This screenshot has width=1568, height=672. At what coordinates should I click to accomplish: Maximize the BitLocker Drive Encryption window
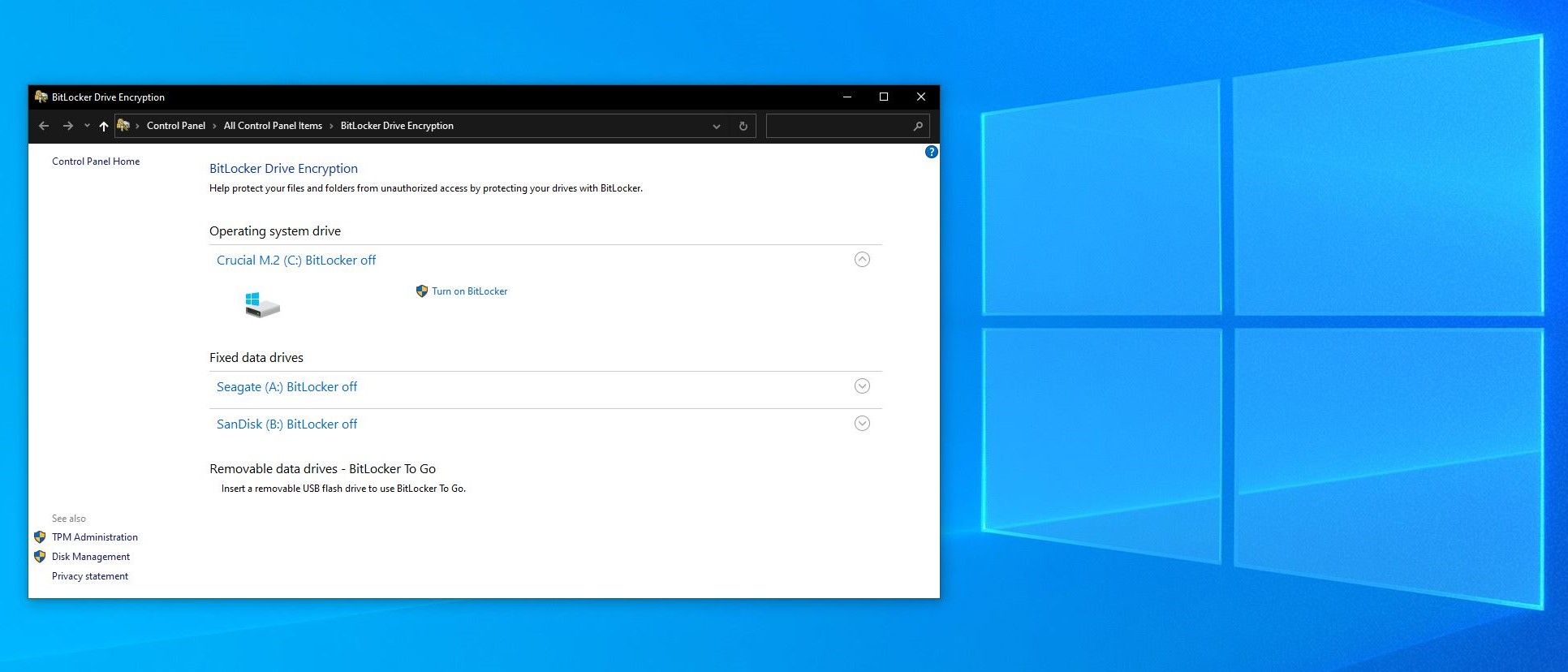point(884,97)
